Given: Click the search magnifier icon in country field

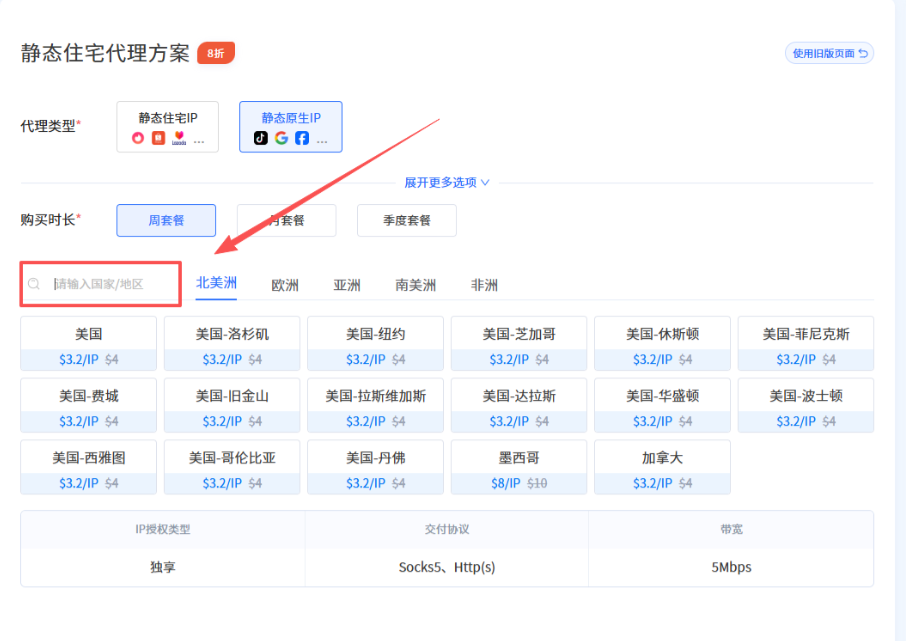Looking at the screenshot, I should click(x=34, y=284).
